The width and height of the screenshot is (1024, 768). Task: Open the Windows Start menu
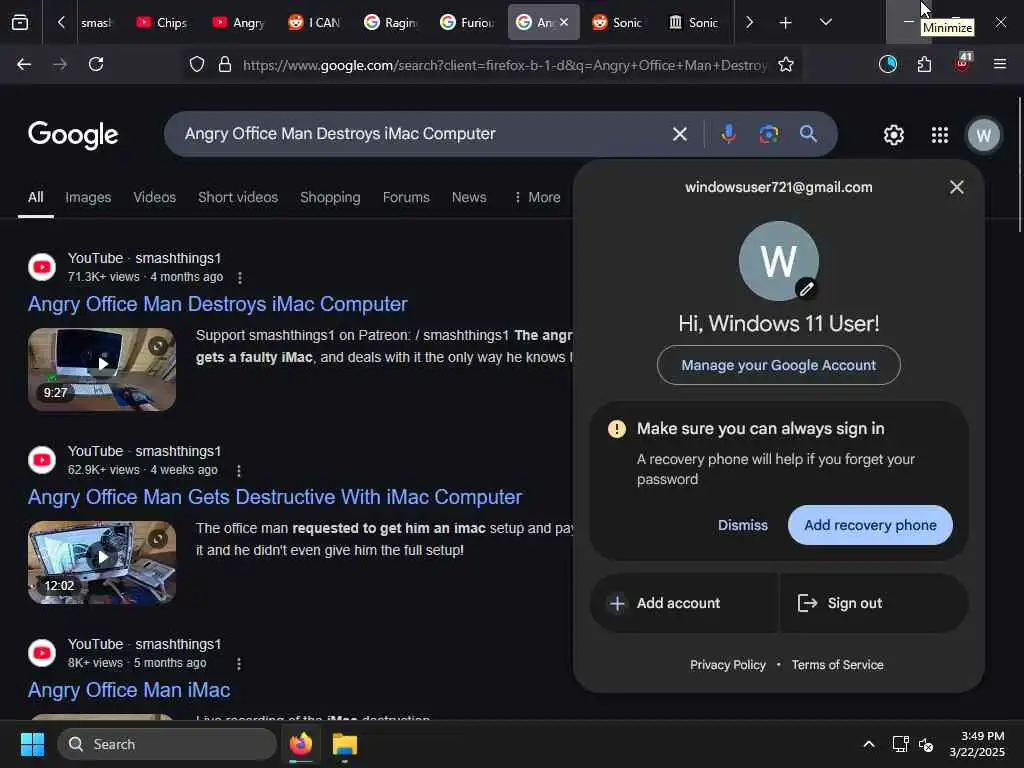[32, 744]
